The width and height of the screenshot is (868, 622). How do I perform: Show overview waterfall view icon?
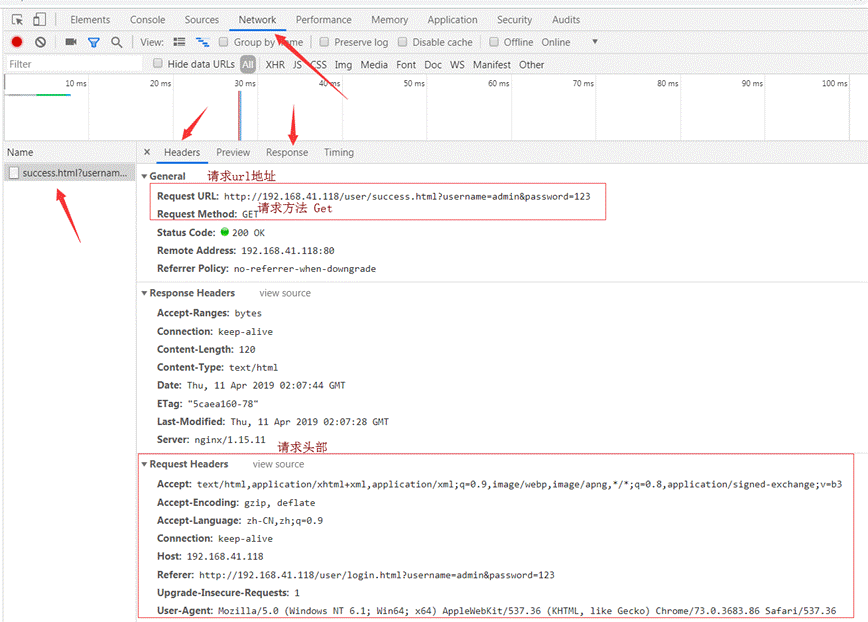point(202,42)
